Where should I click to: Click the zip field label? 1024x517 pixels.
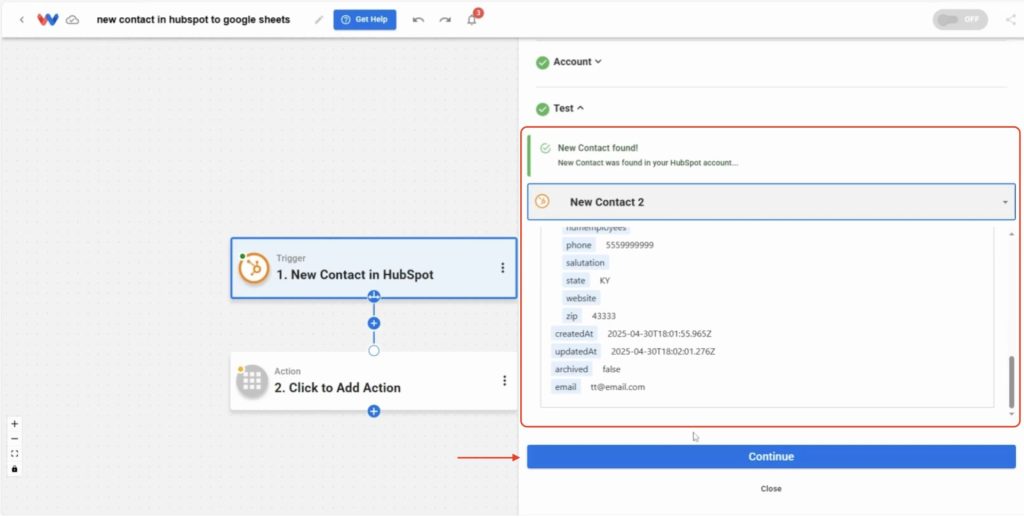click(572, 316)
